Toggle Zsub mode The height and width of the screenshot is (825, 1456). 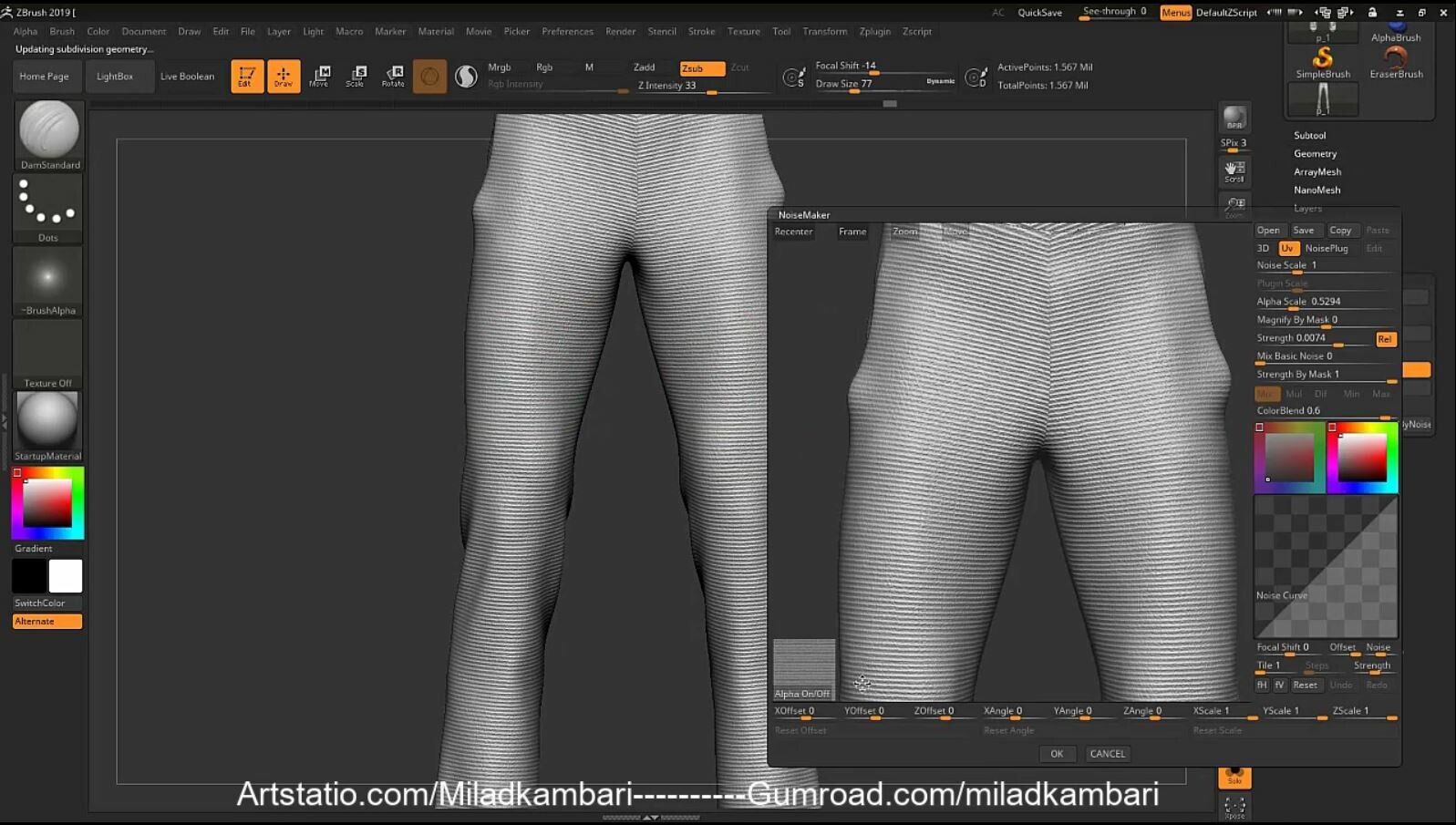coord(702,68)
